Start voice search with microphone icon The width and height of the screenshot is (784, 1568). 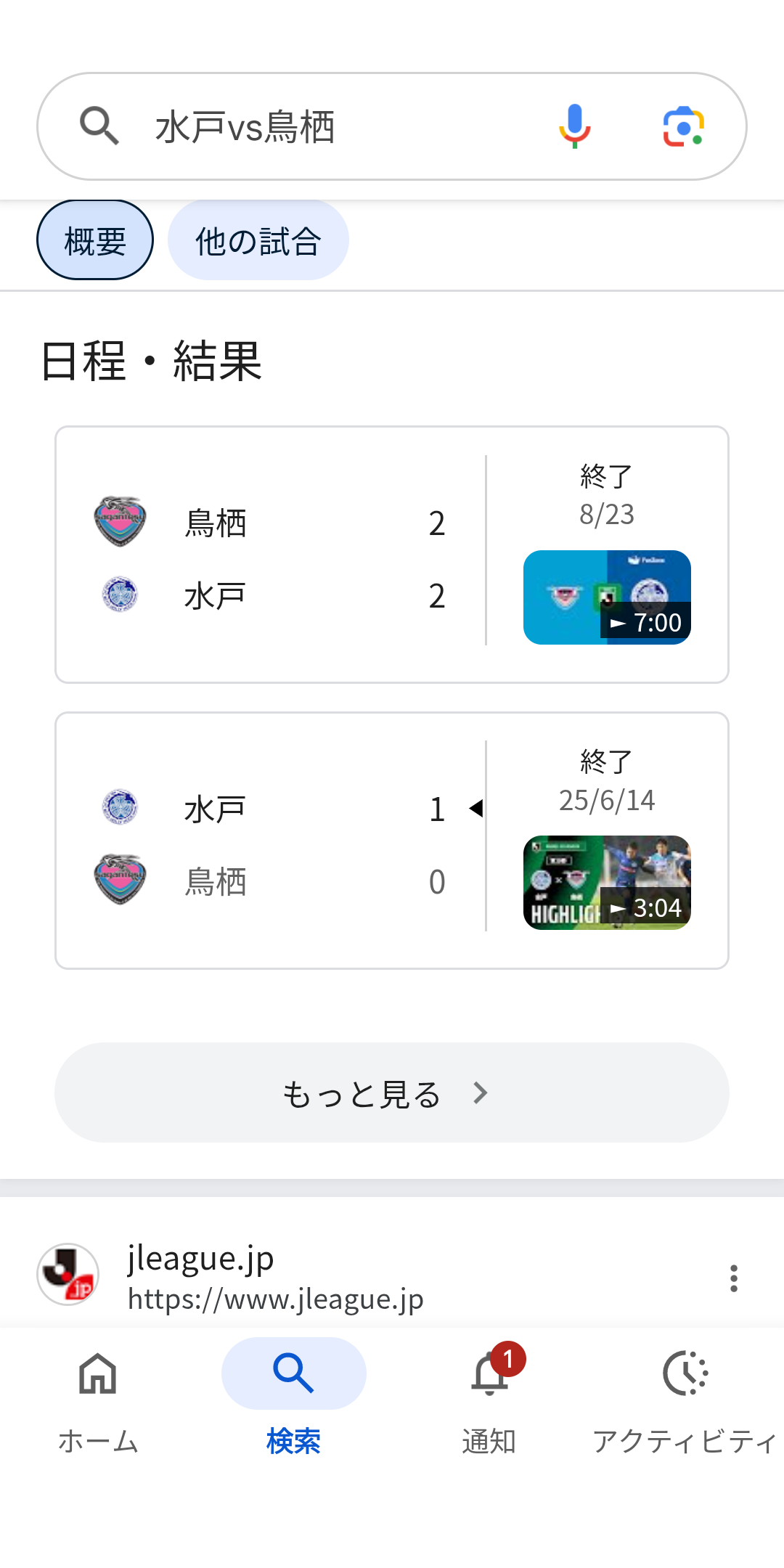tap(574, 126)
